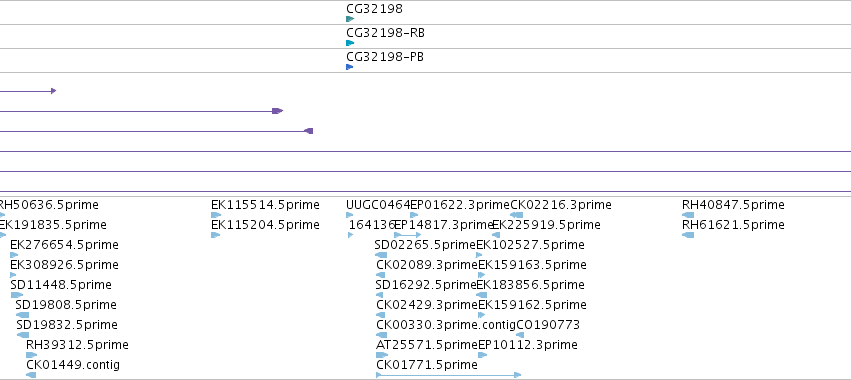The width and height of the screenshot is (851, 380).
Task: Click the EP14817.3prime spanning feature
Action: 407,235
